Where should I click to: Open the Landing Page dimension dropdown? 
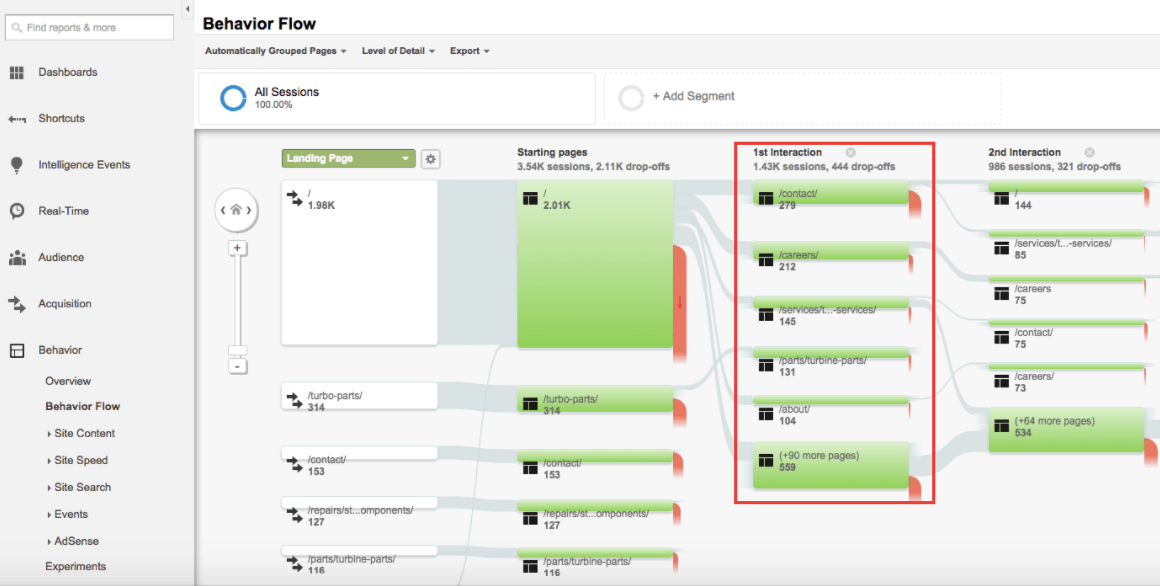(347, 159)
